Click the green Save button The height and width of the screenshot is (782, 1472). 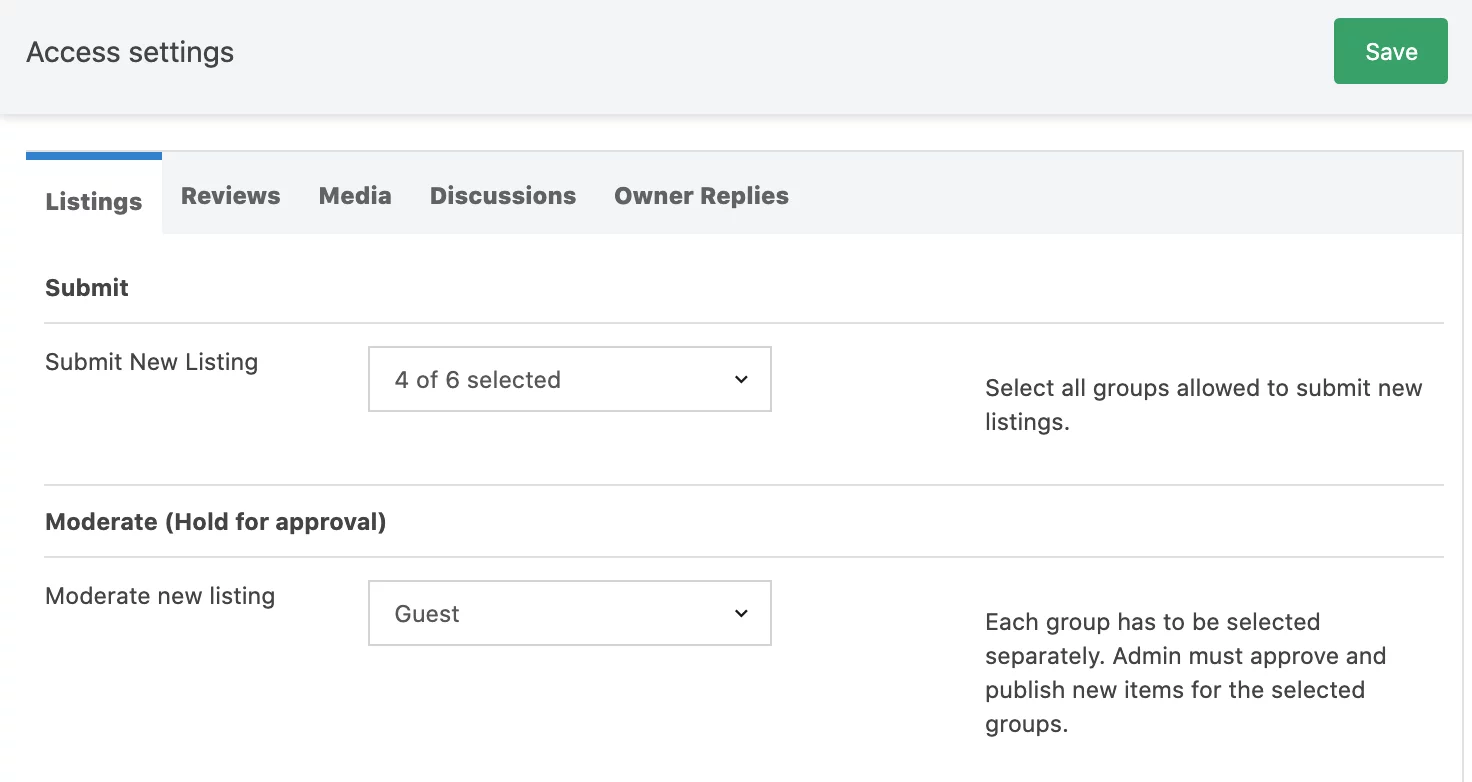(x=1390, y=51)
